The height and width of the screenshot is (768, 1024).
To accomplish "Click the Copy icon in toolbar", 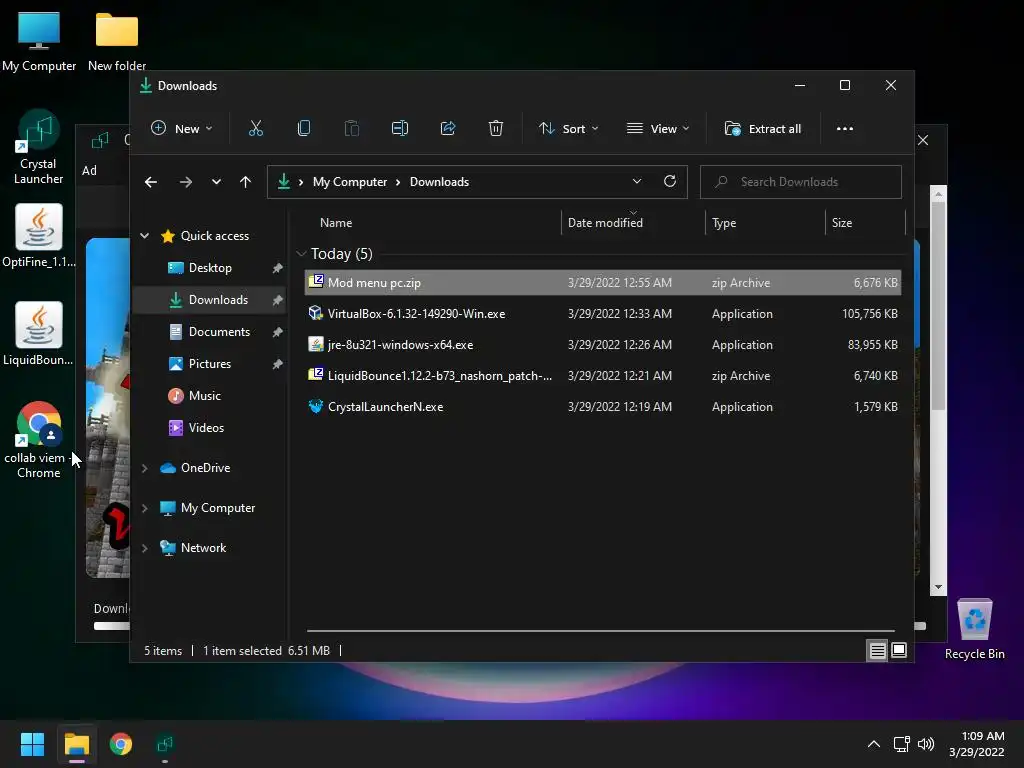I will (304, 129).
